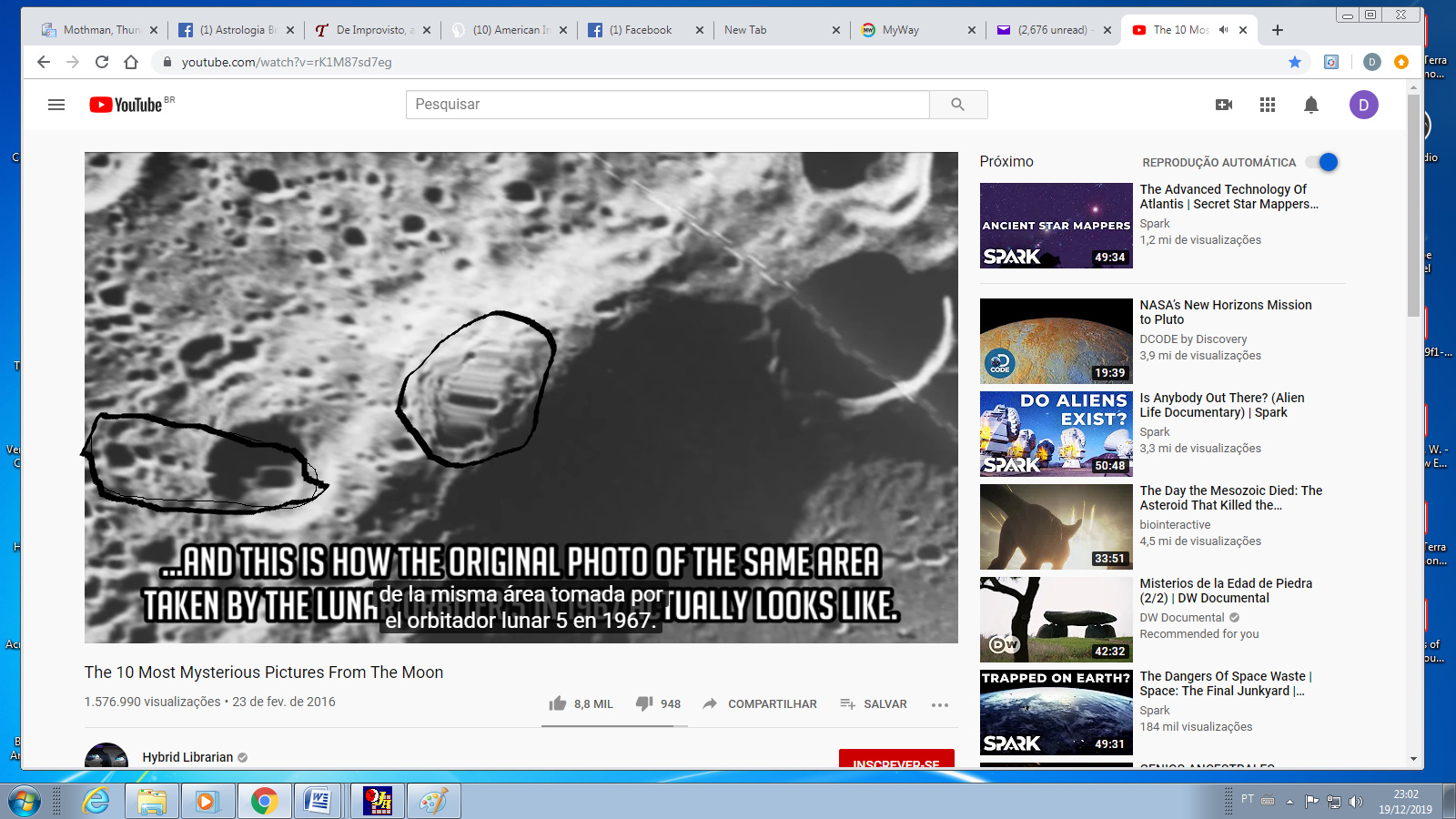
Task: Click in the Pesquisar search field
Action: tap(667, 105)
